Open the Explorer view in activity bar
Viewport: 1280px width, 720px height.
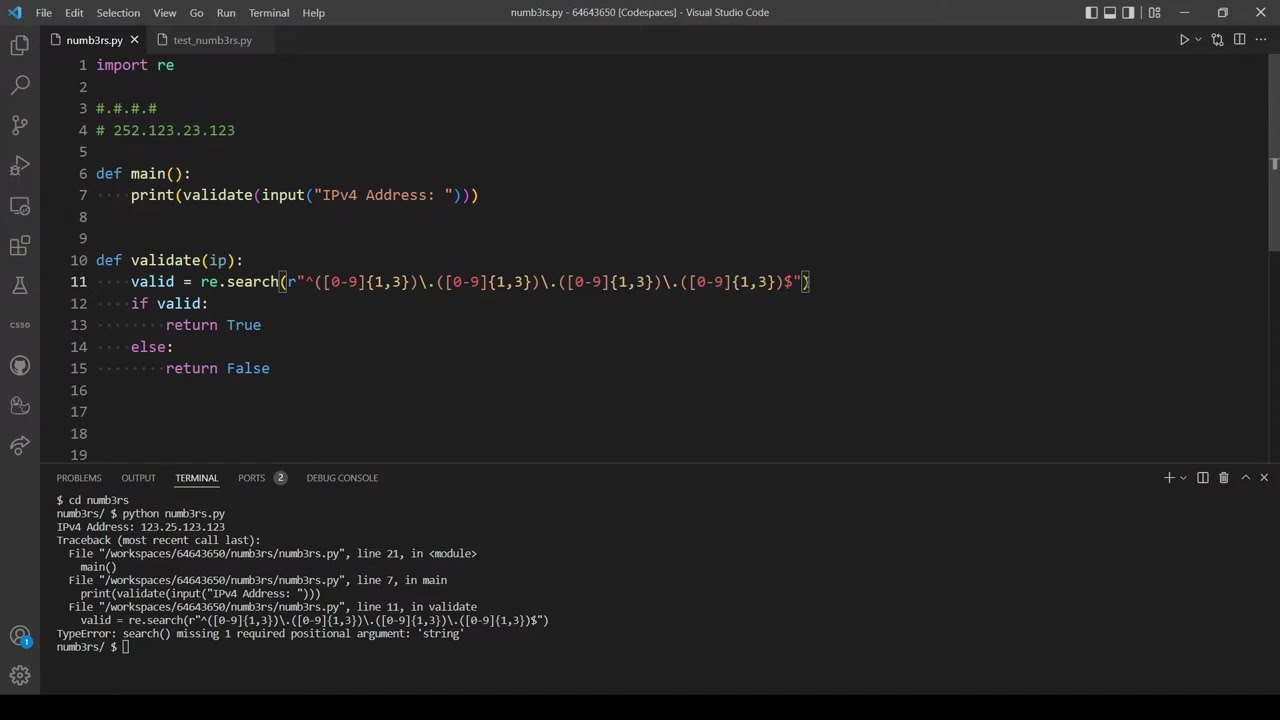click(20, 45)
